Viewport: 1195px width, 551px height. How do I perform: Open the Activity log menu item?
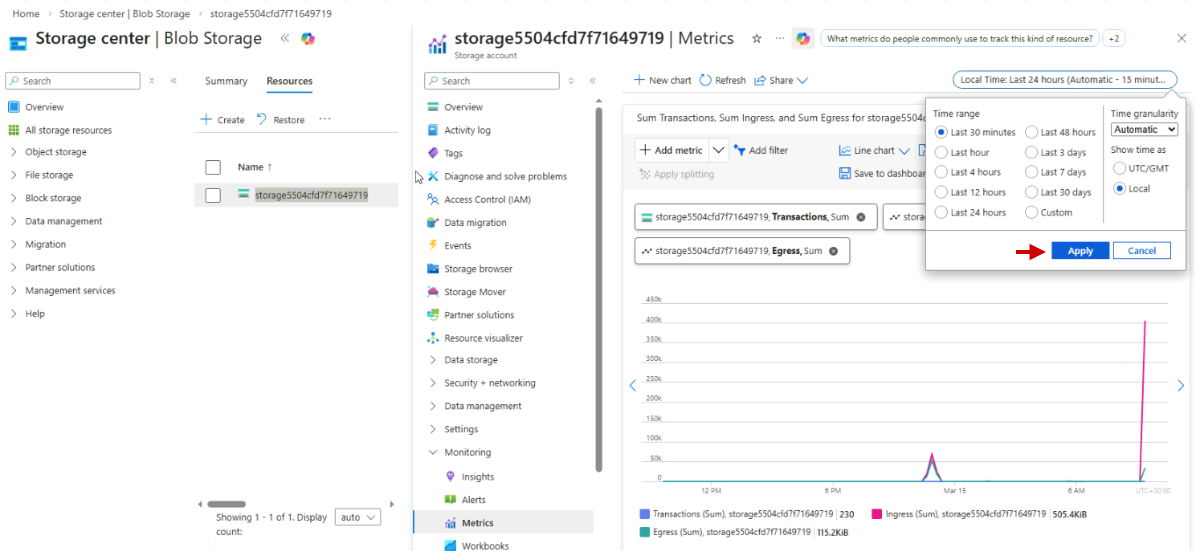point(467,130)
